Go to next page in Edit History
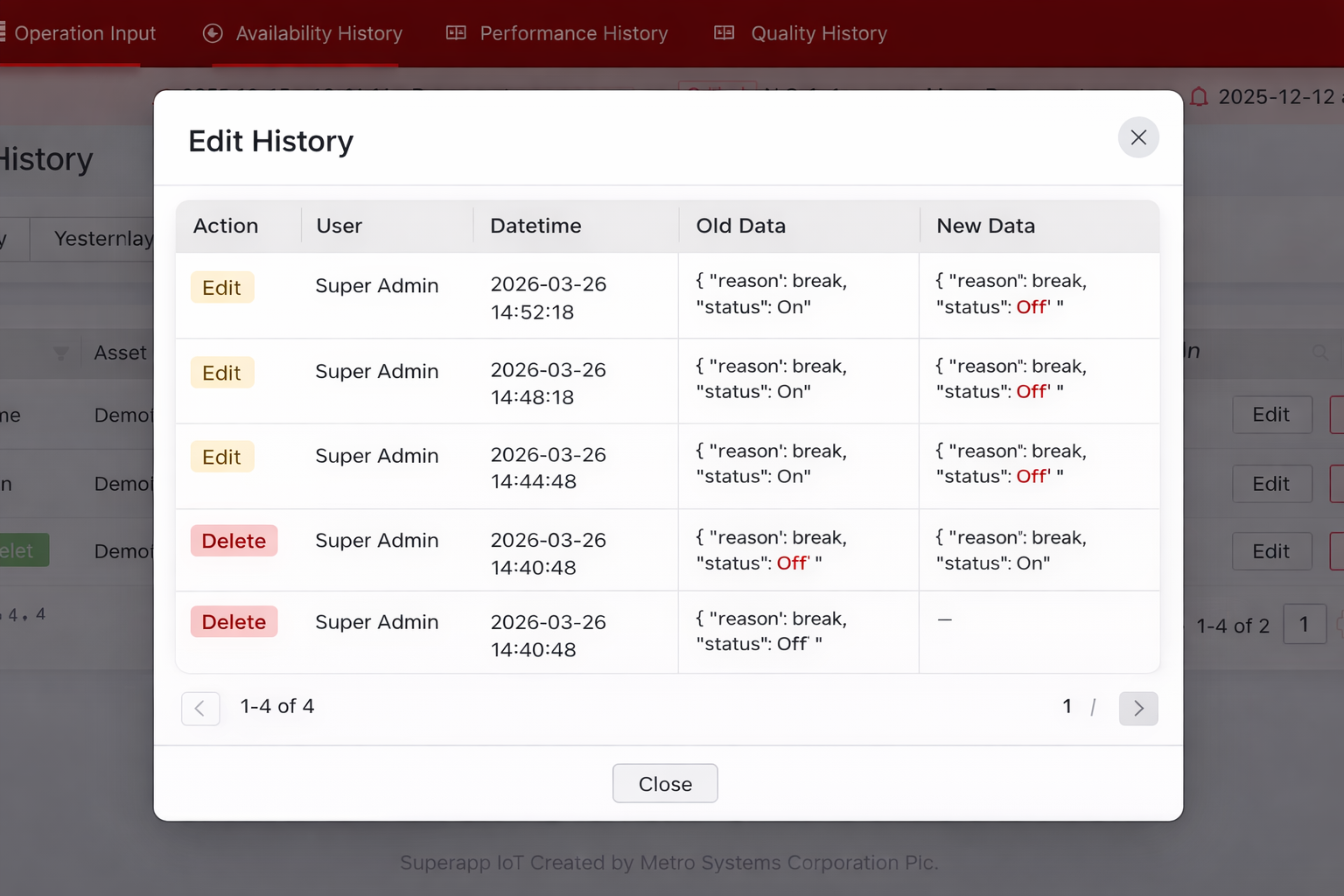The image size is (1344, 896). pyautogui.click(x=1138, y=708)
